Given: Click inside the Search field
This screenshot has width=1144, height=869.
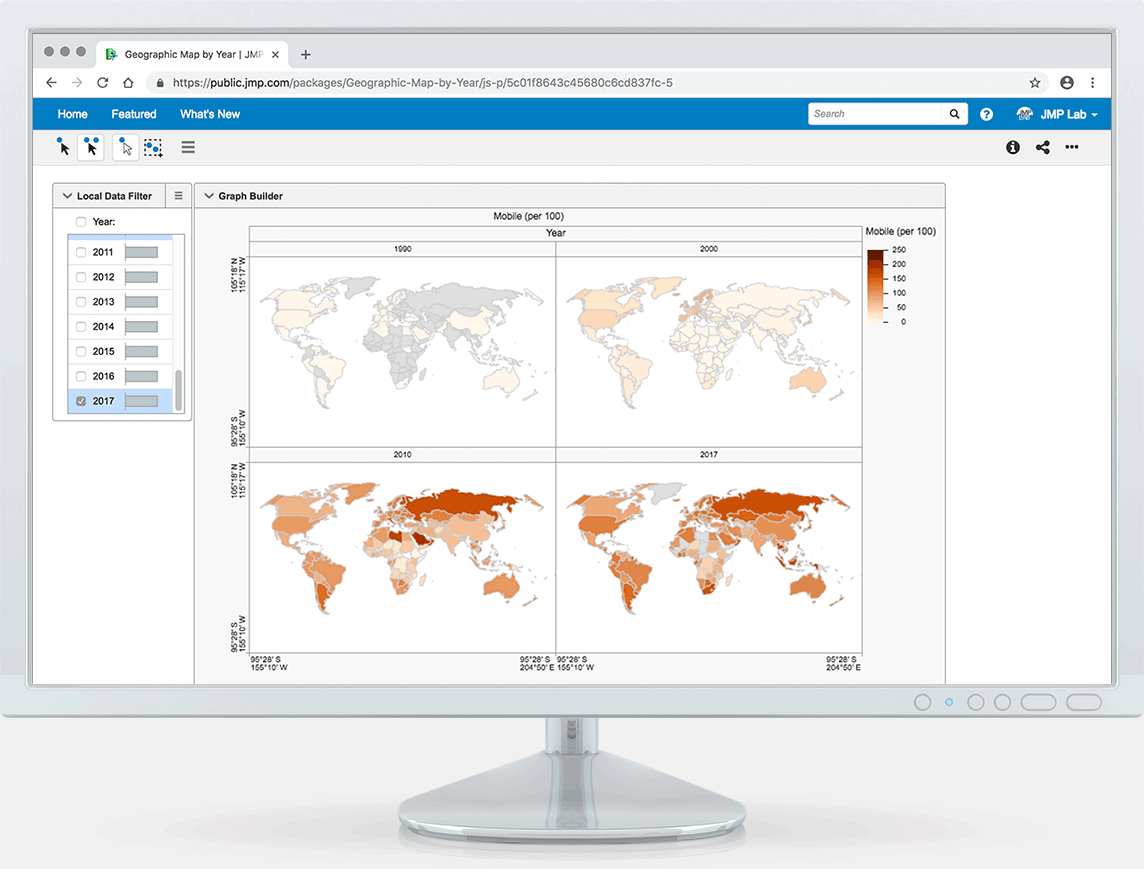Looking at the screenshot, I should pyautogui.click(x=877, y=114).
